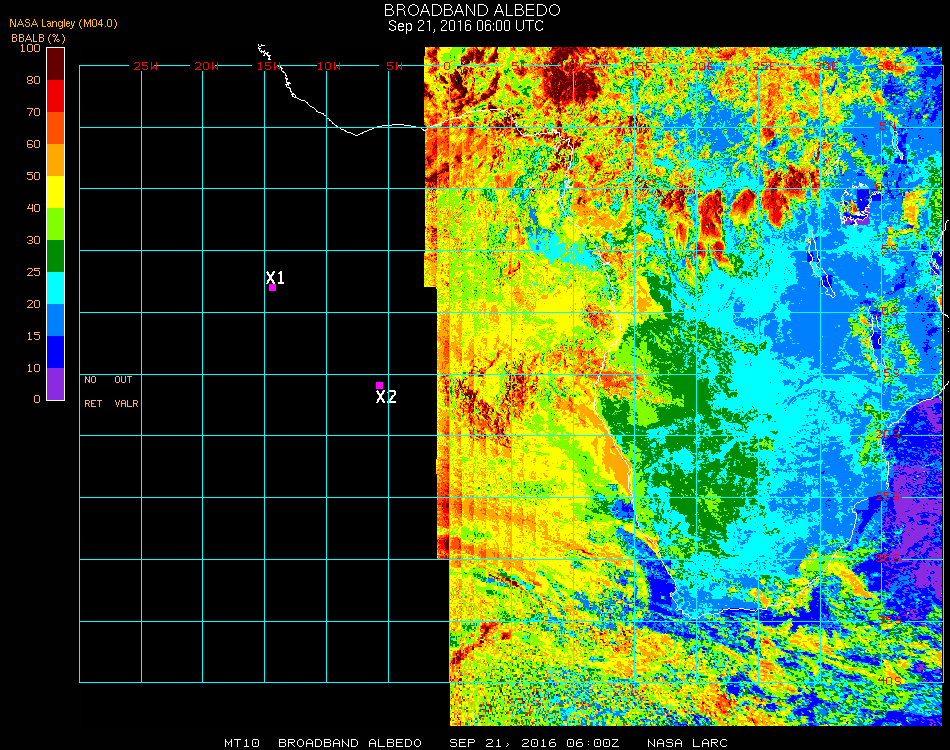Pick the bright red 70–80% legend color

point(56,95)
